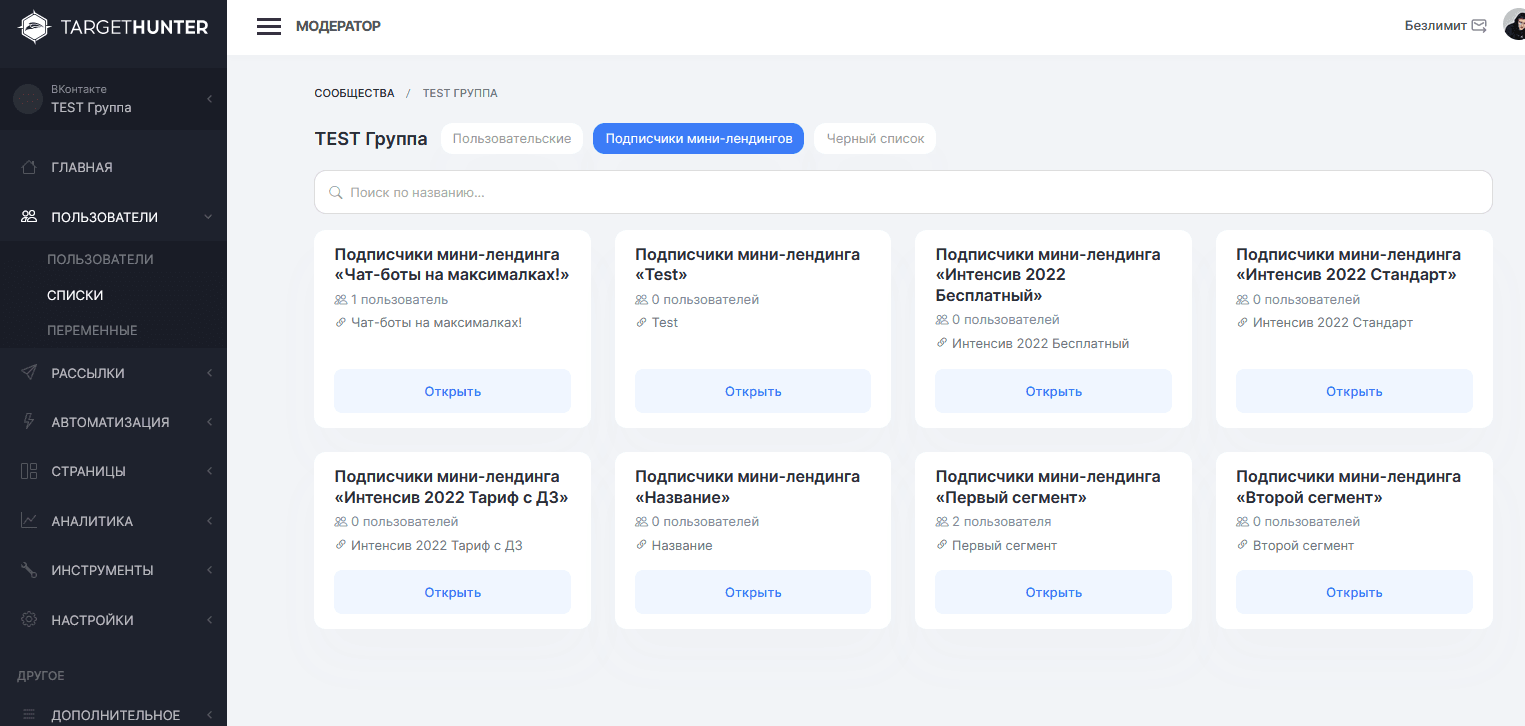This screenshot has height=726, width=1525.
Task: Open the «Чат-боты на максималках!» list
Action: pos(452,391)
